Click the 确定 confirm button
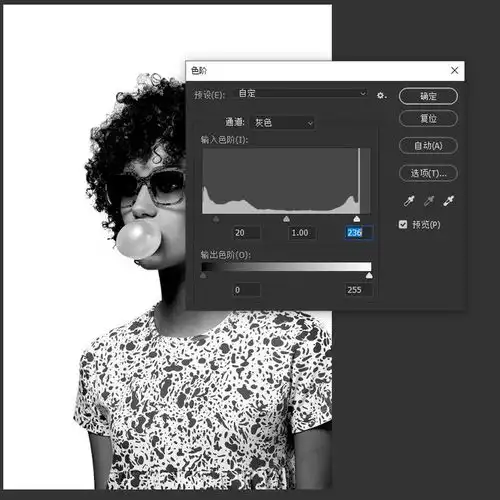This screenshot has height=500, width=500. (428, 96)
